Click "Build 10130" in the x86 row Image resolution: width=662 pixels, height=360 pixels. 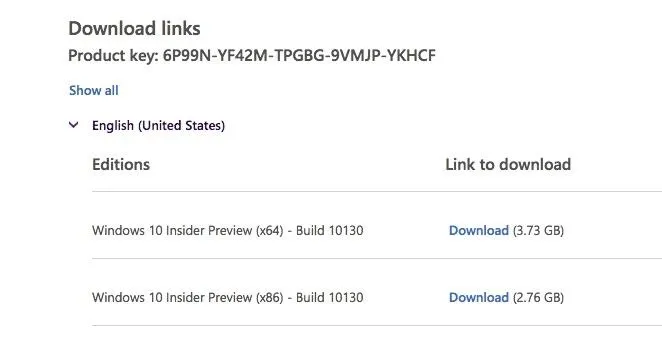pos(329,298)
